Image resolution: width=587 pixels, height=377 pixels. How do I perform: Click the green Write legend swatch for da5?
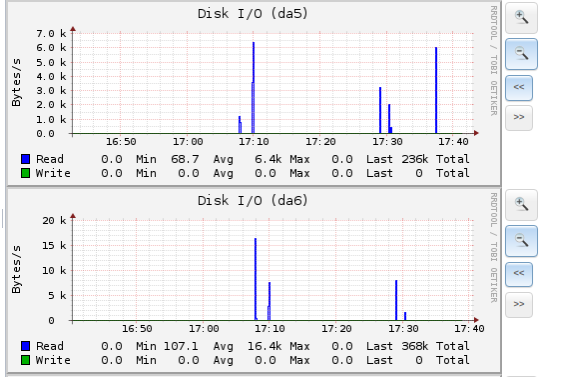click(x=25, y=173)
